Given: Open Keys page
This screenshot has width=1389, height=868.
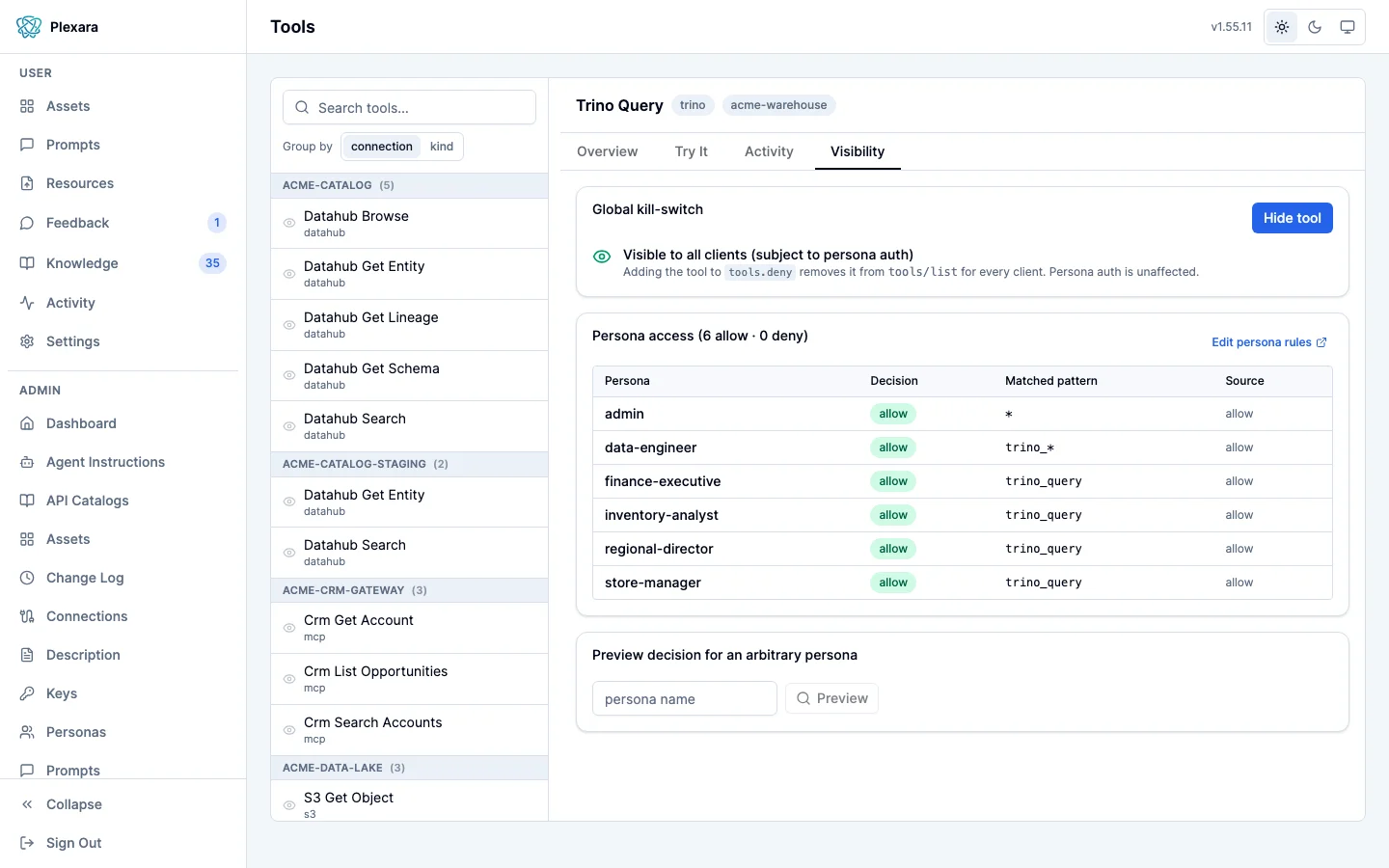Looking at the screenshot, I should point(123,693).
